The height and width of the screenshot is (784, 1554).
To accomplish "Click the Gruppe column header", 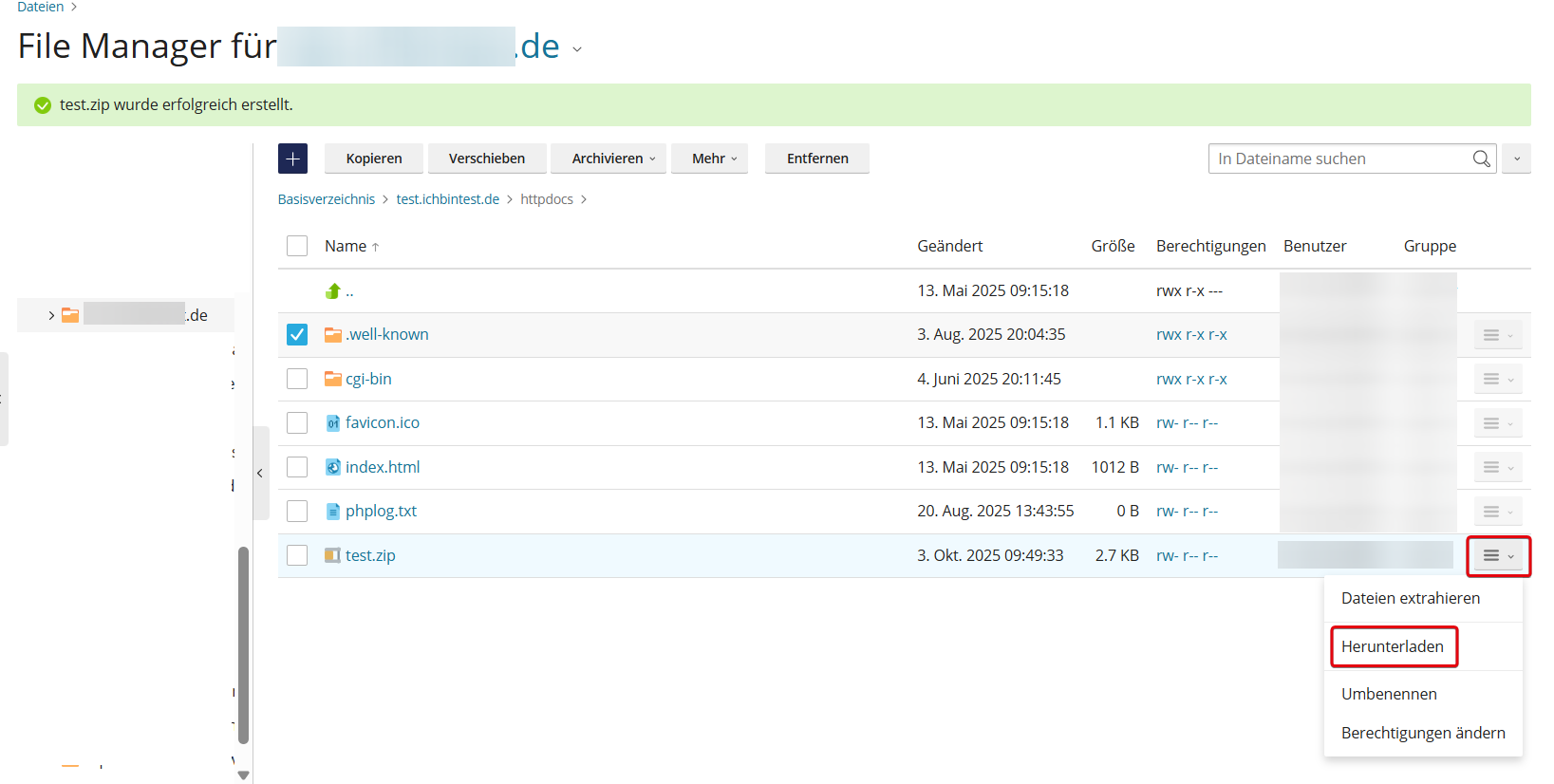I will point(1430,246).
